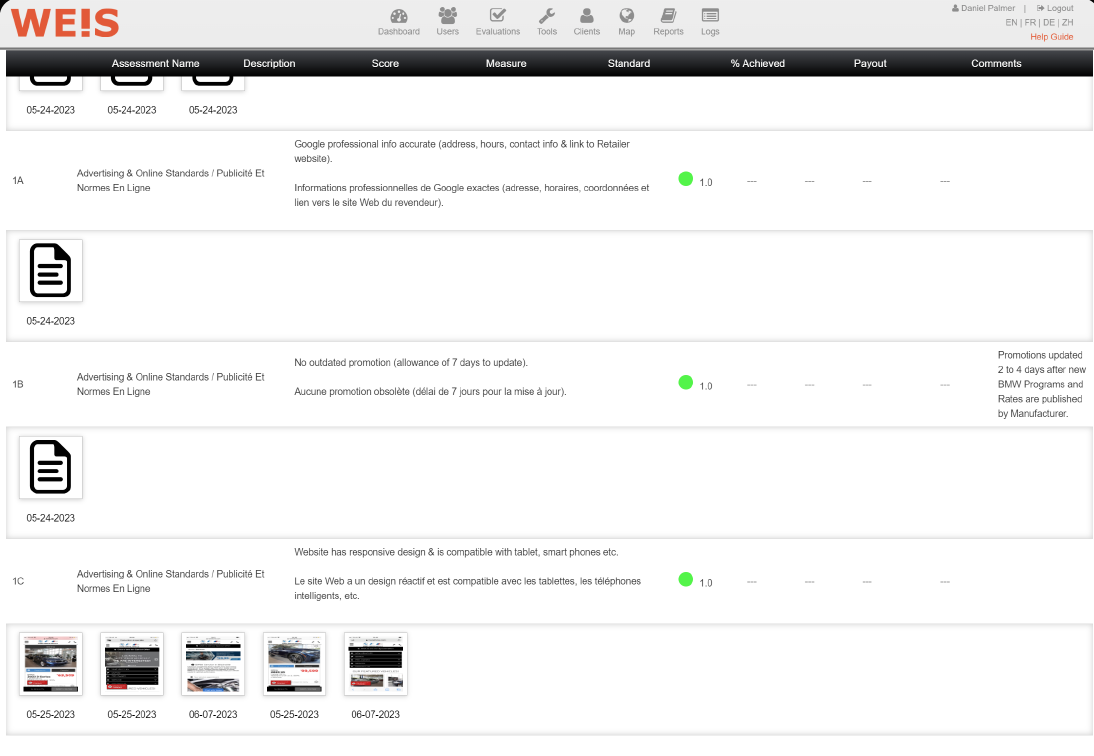Switch language to ZH
The width and height of the screenshot is (1094, 756).
tap(1067, 22)
